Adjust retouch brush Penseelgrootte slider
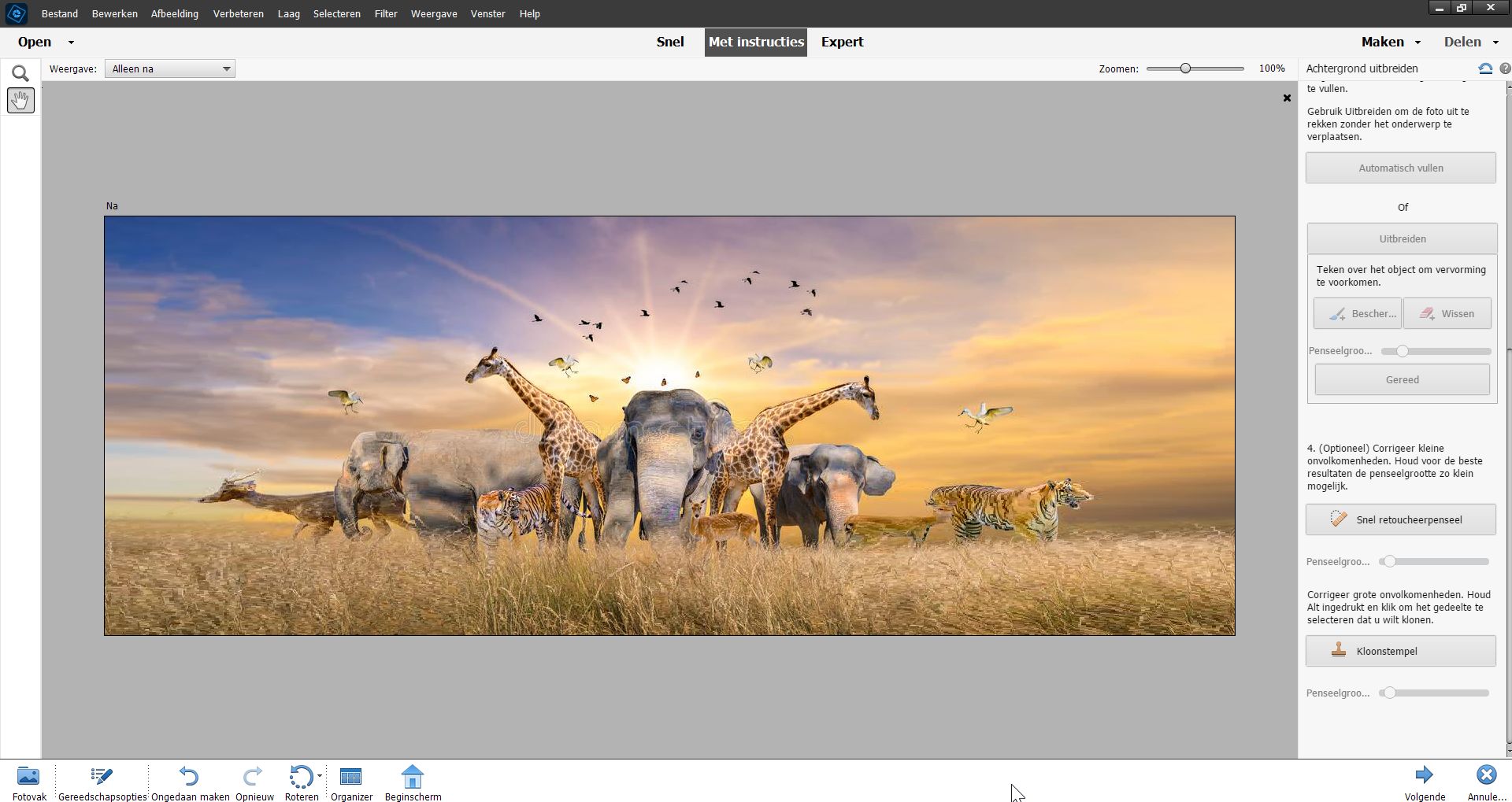Viewport: 1512px width, 802px height. tap(1433, 561)
